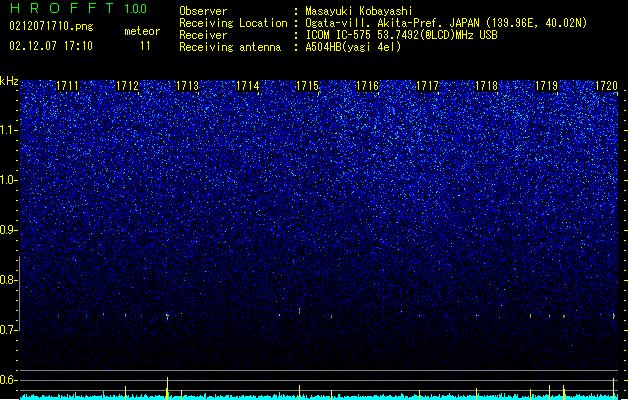Click the 0.9 frequency axis label
The image size is (629, 400).
click(x=9, y=230)
